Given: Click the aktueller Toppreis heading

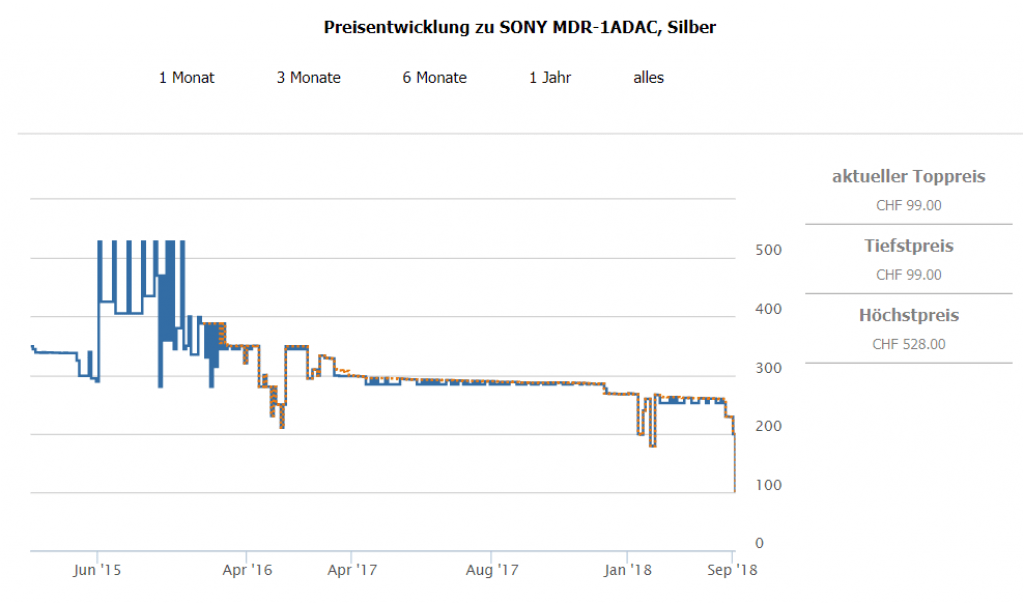Looking at the screenshot, I should coord(908,177).
